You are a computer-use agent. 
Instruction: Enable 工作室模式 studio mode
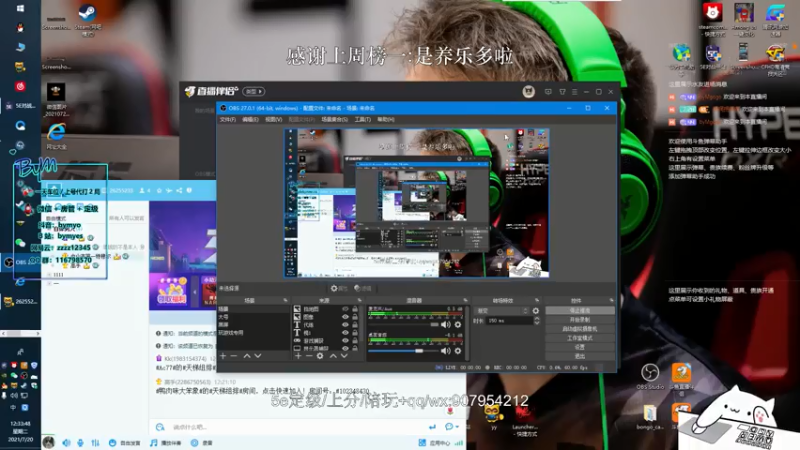[x=580, y=338]
